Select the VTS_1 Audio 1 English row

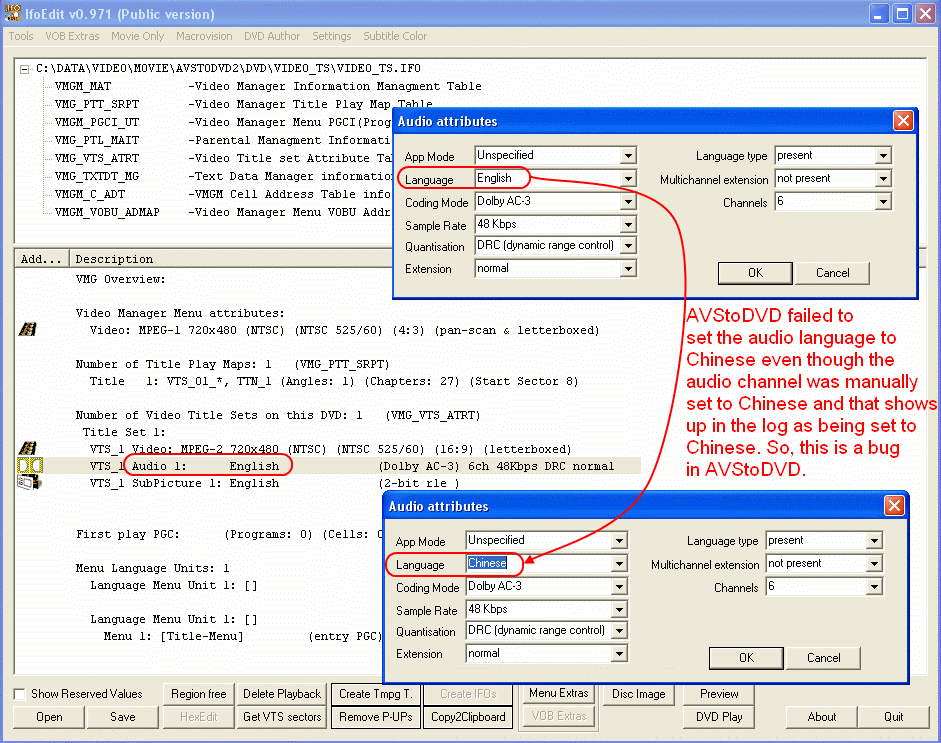pos(328,466)
